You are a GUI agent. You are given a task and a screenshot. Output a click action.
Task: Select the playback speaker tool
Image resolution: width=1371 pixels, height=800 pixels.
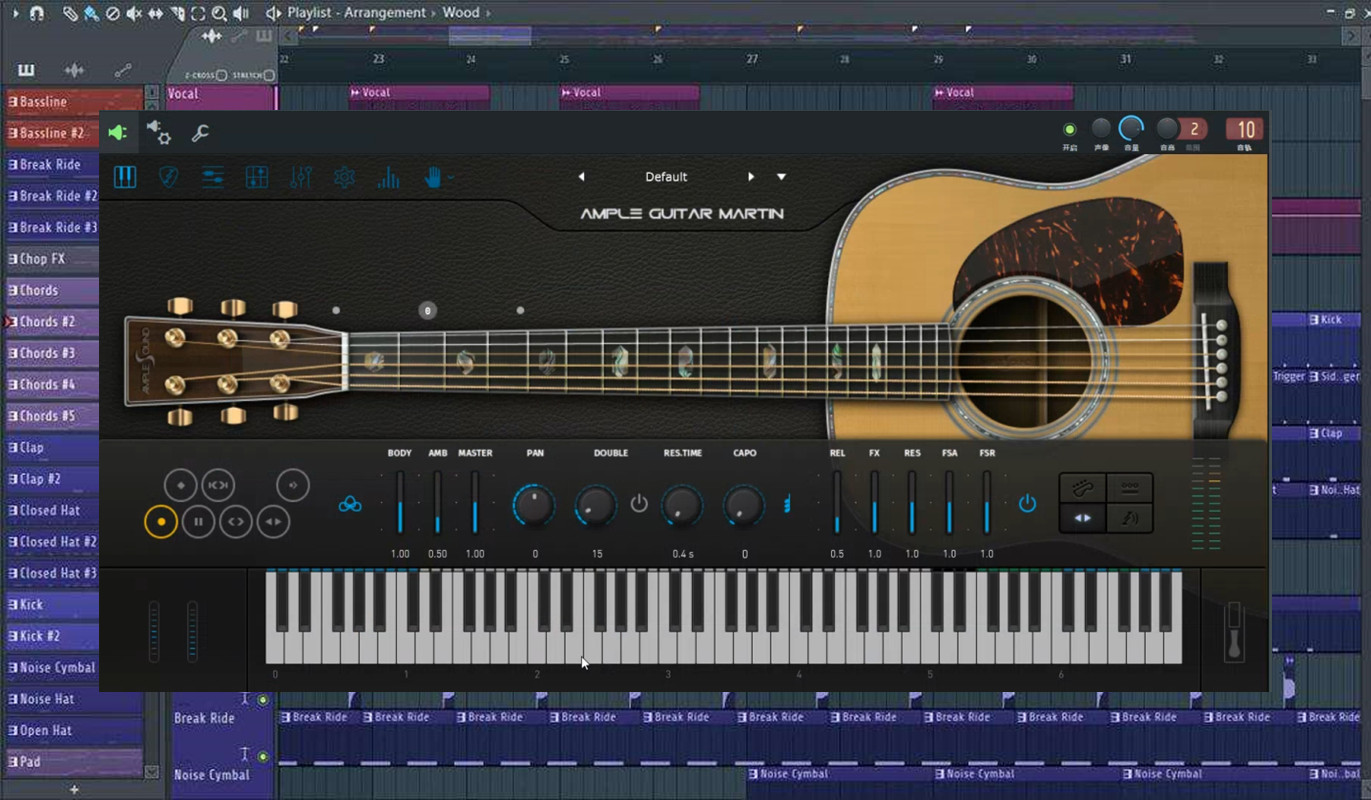coord(241,13)
